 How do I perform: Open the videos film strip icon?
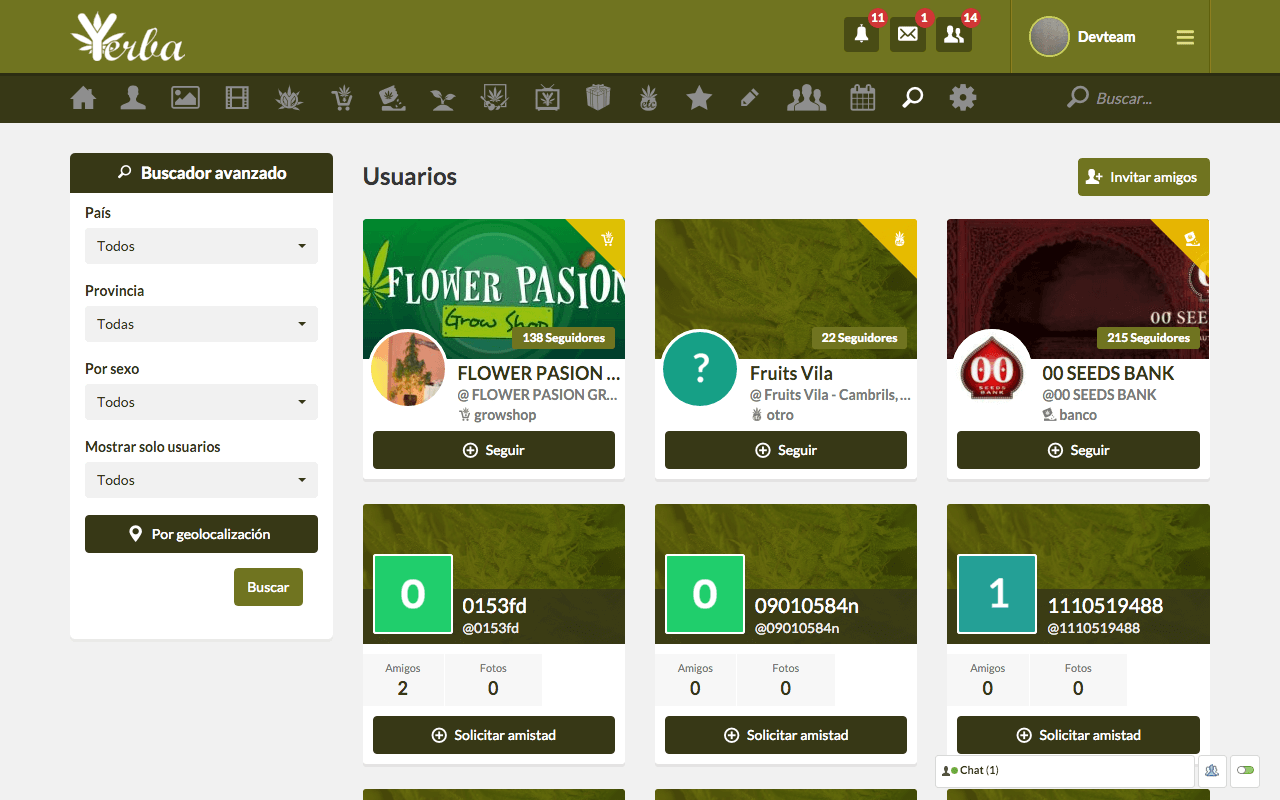click(x=237, y=98)
